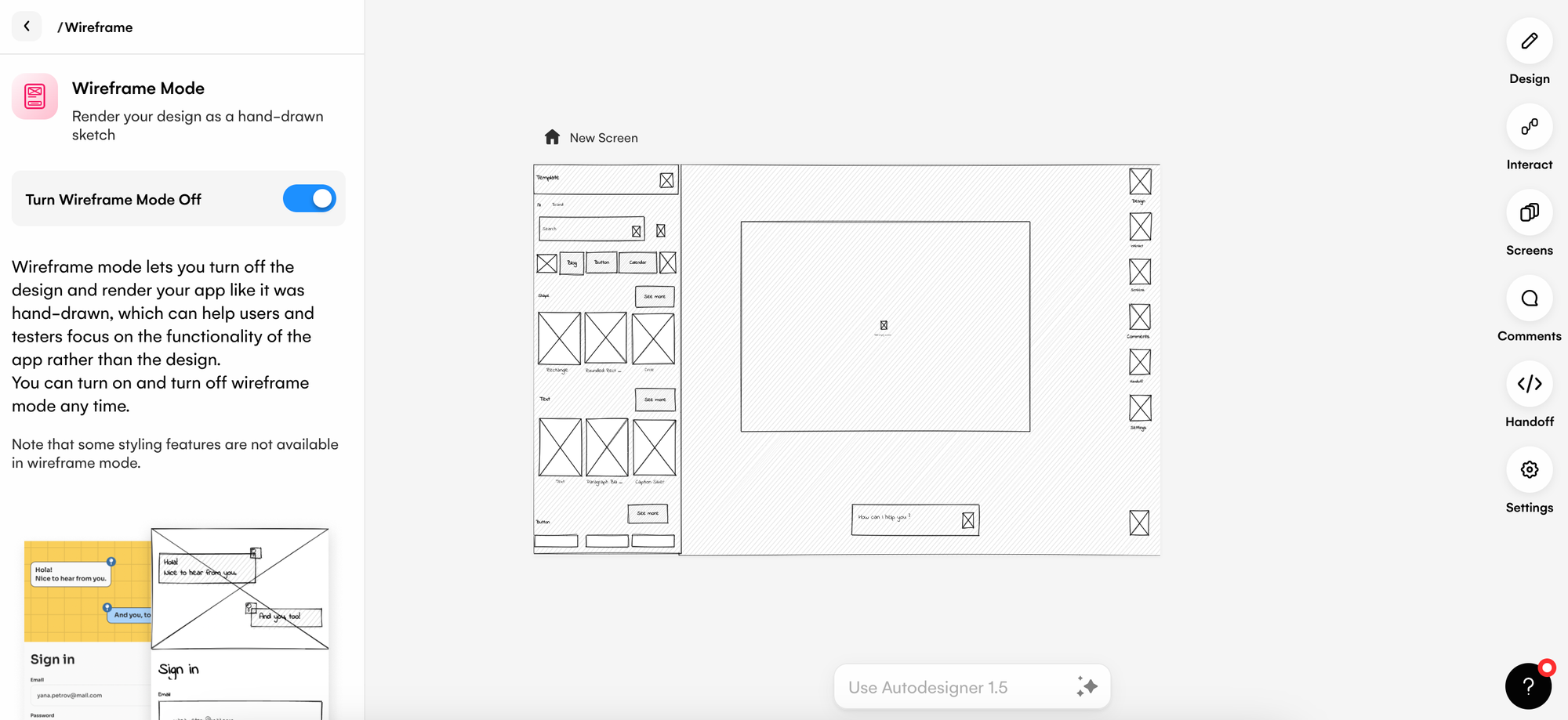
Task: Click the sketched Button tab in wireframe
Action: tap(601, 262)
